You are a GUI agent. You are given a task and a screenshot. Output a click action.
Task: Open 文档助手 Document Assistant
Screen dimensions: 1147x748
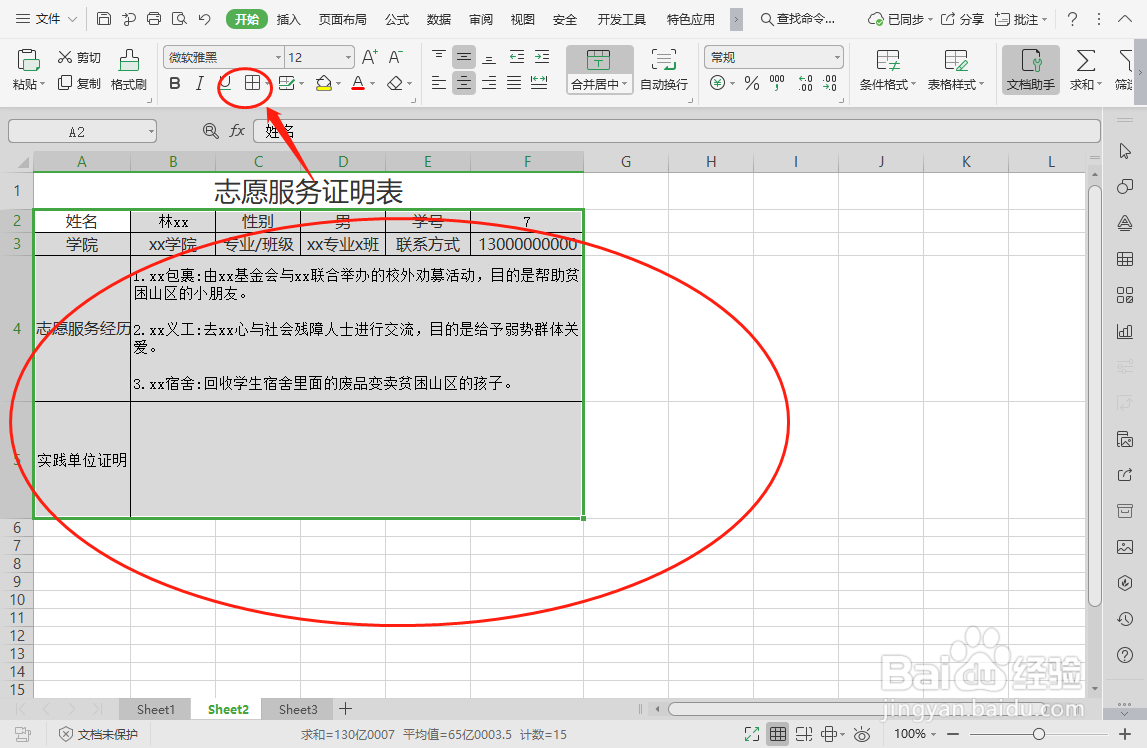point(1032,70)
